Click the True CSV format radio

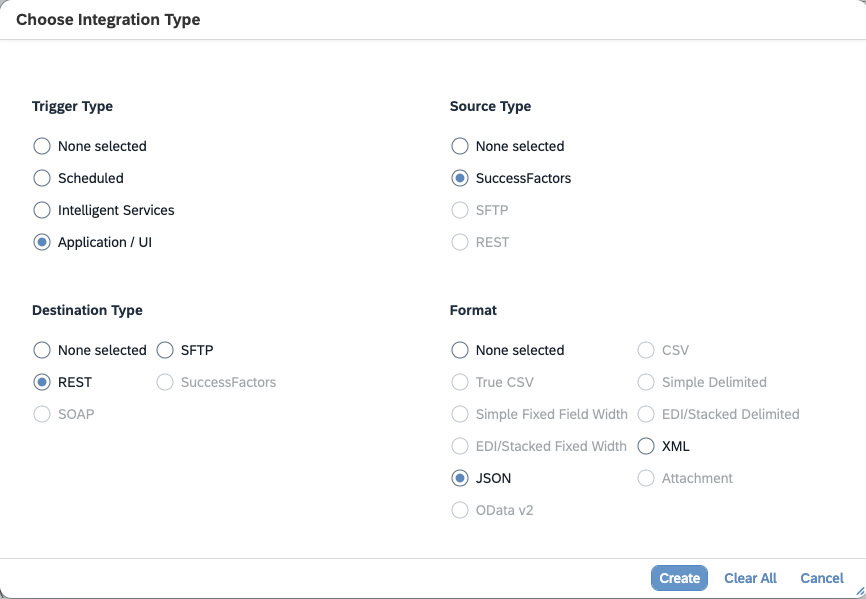(x=460, y=382)
